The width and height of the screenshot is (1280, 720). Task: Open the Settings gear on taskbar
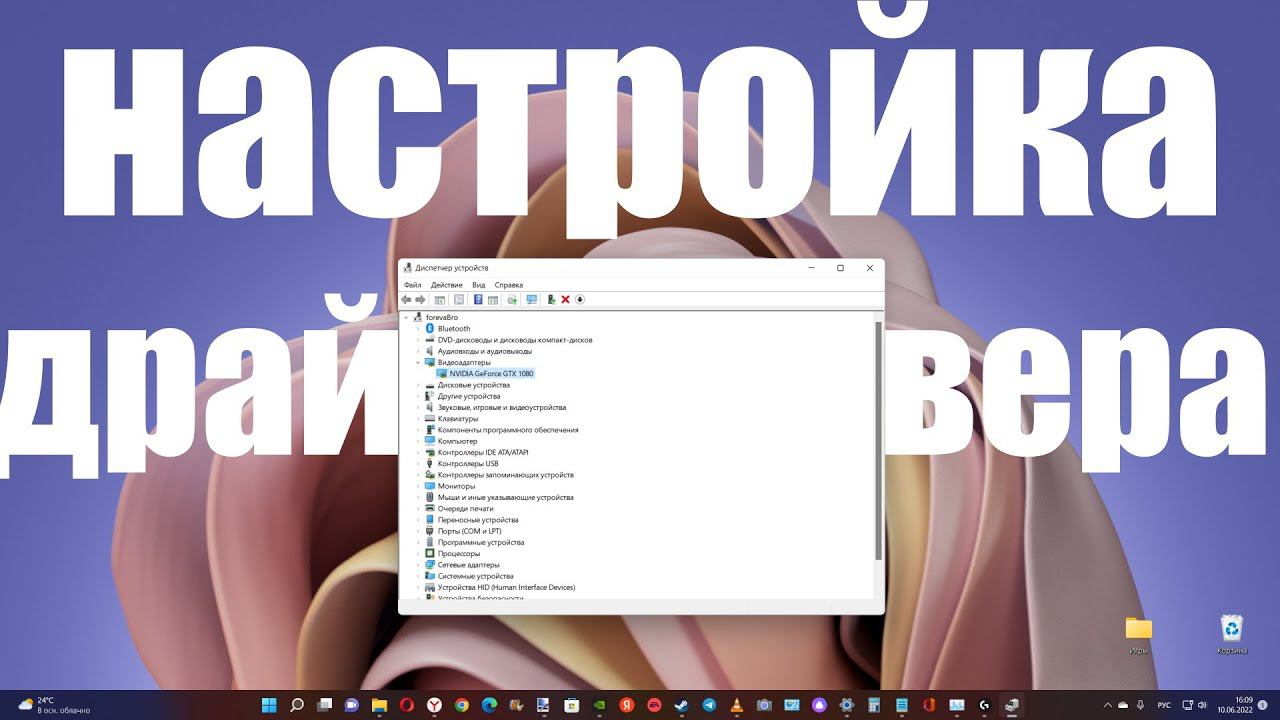click(847, 705)
